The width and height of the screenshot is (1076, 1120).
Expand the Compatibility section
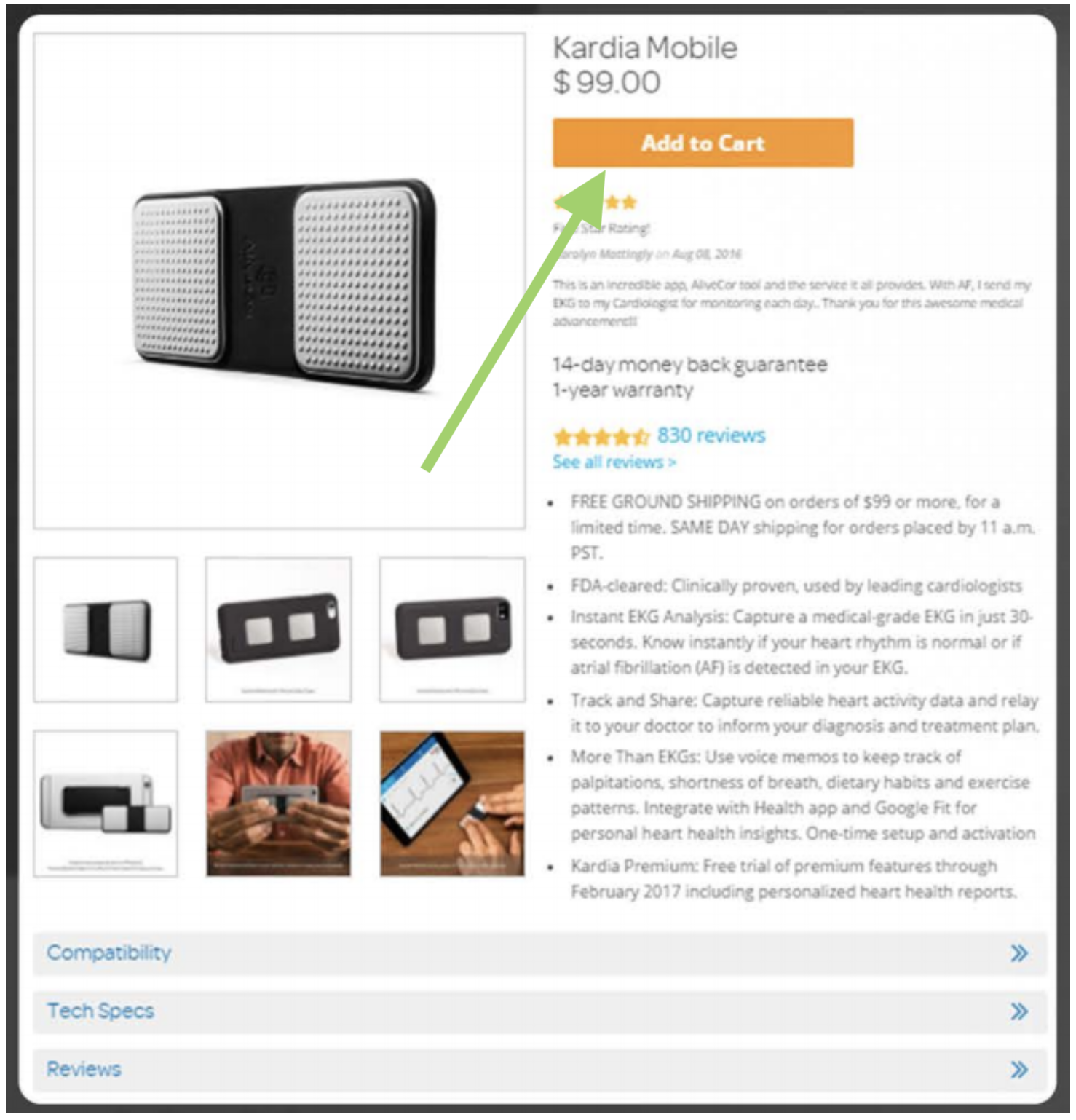pos(539,953)
